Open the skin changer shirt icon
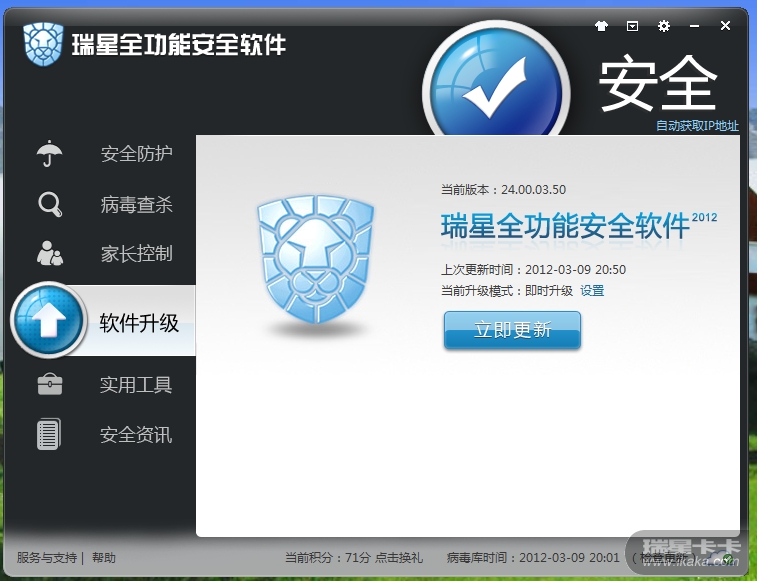This screenshot has width=757, height=581. [x=601, y=26]
